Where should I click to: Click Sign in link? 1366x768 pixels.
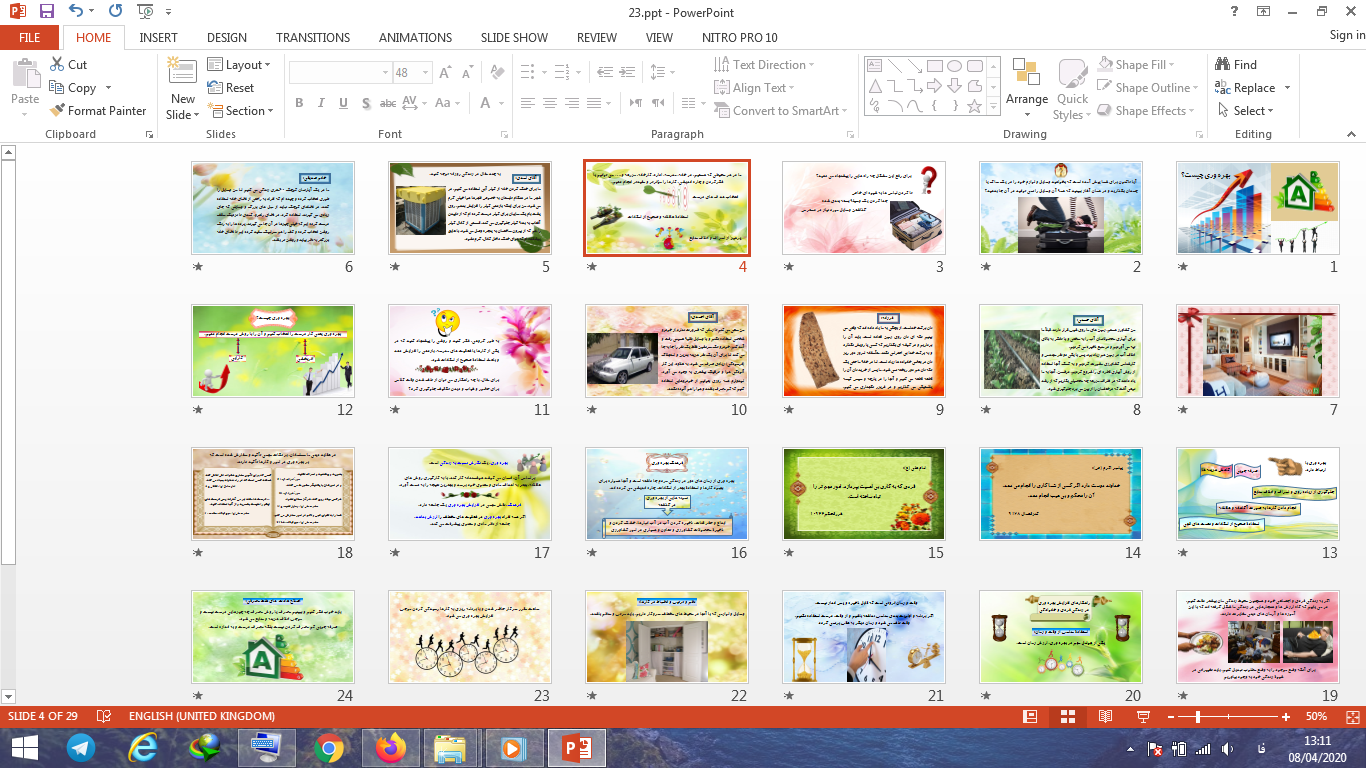1346,36
